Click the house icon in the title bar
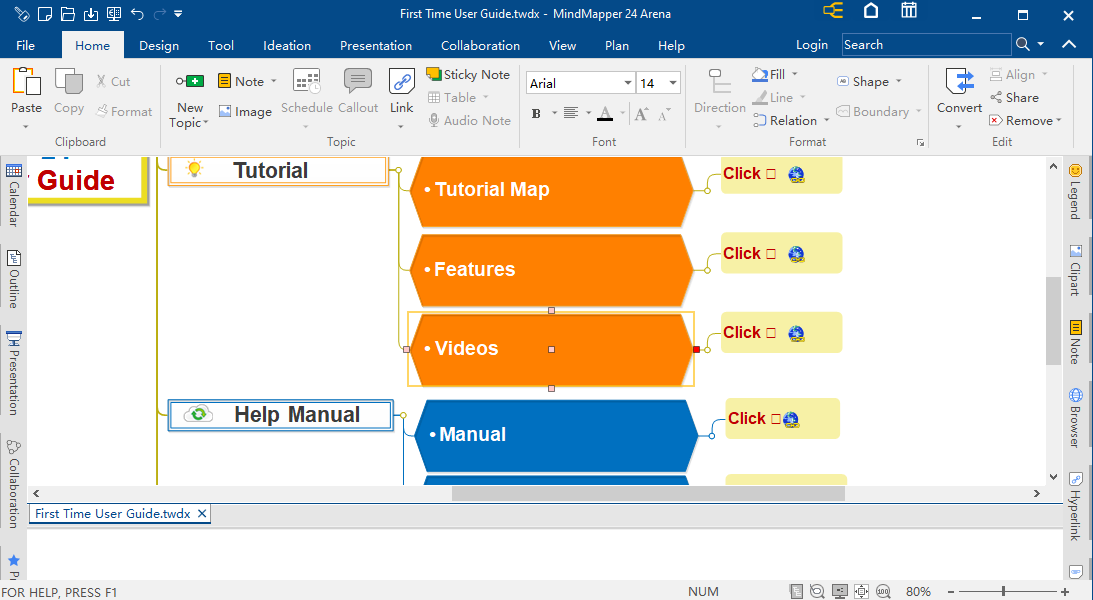 coord(871,10)
